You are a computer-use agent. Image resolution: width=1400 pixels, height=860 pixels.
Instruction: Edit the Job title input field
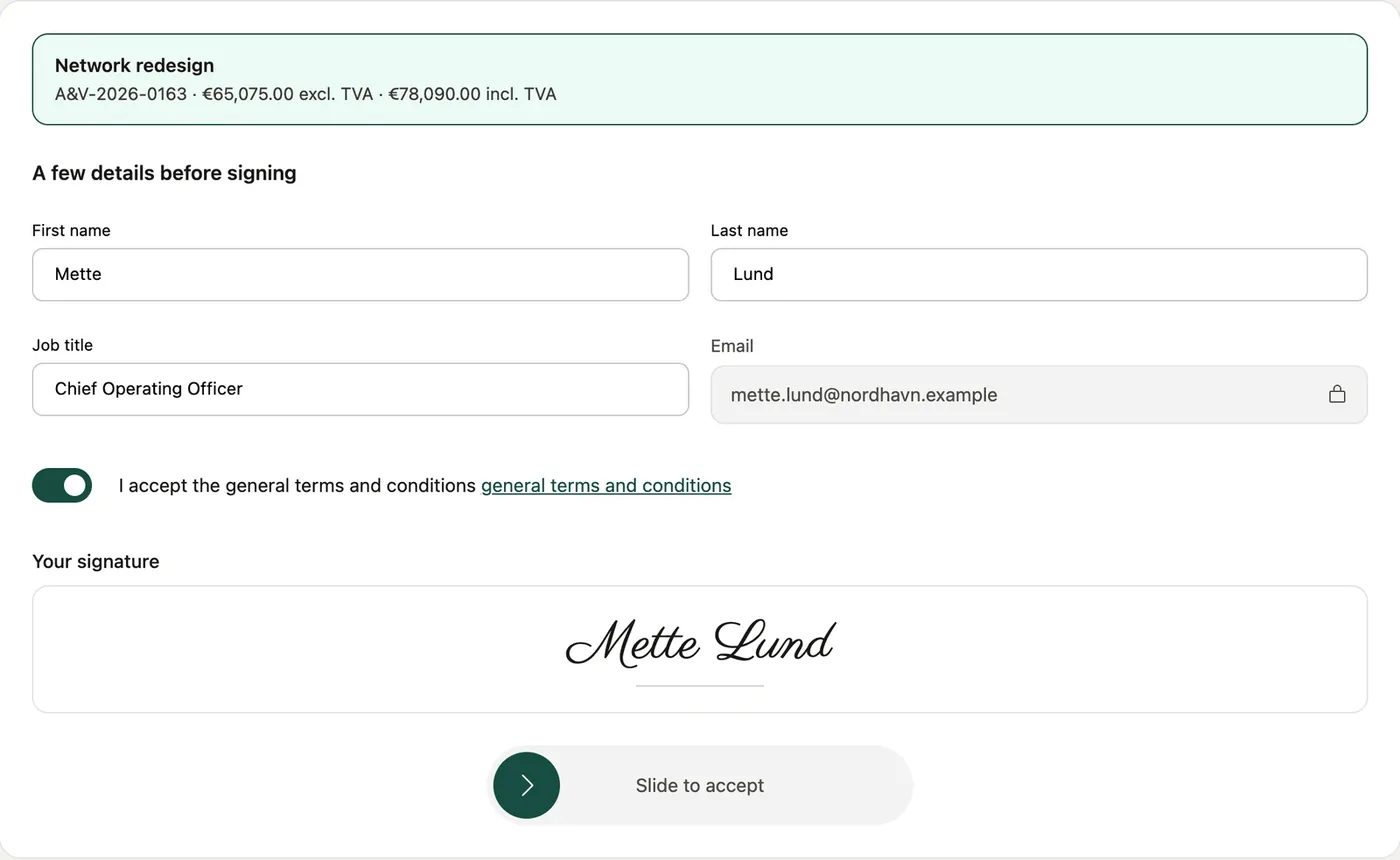coord(360,389)
